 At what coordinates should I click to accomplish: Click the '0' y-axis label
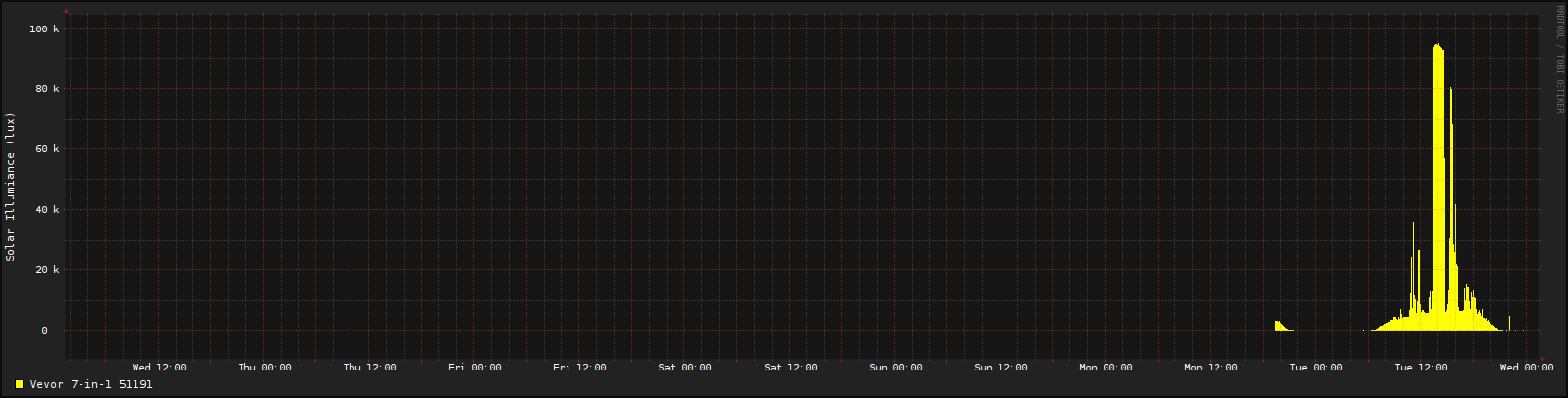44,331
